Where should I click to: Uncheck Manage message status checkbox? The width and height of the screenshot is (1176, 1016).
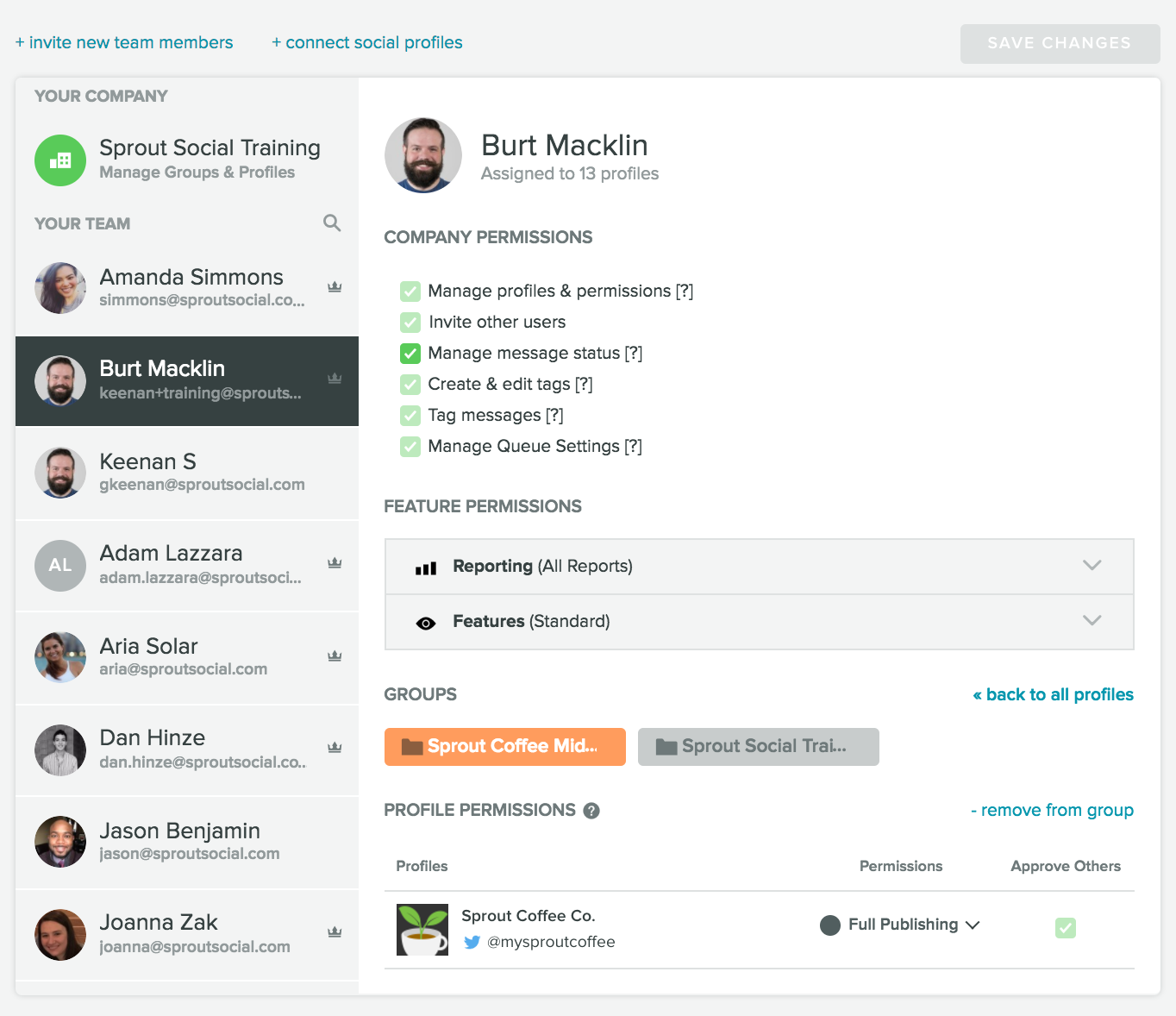(x=410, y=354)
